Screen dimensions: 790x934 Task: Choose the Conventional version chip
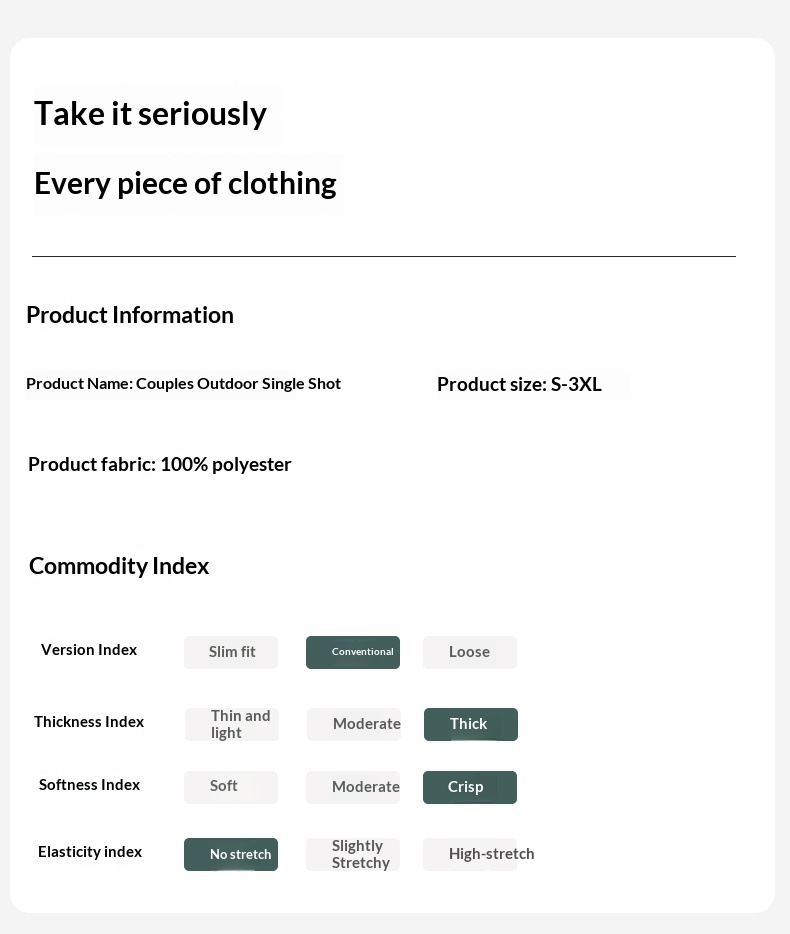(353, 652)
